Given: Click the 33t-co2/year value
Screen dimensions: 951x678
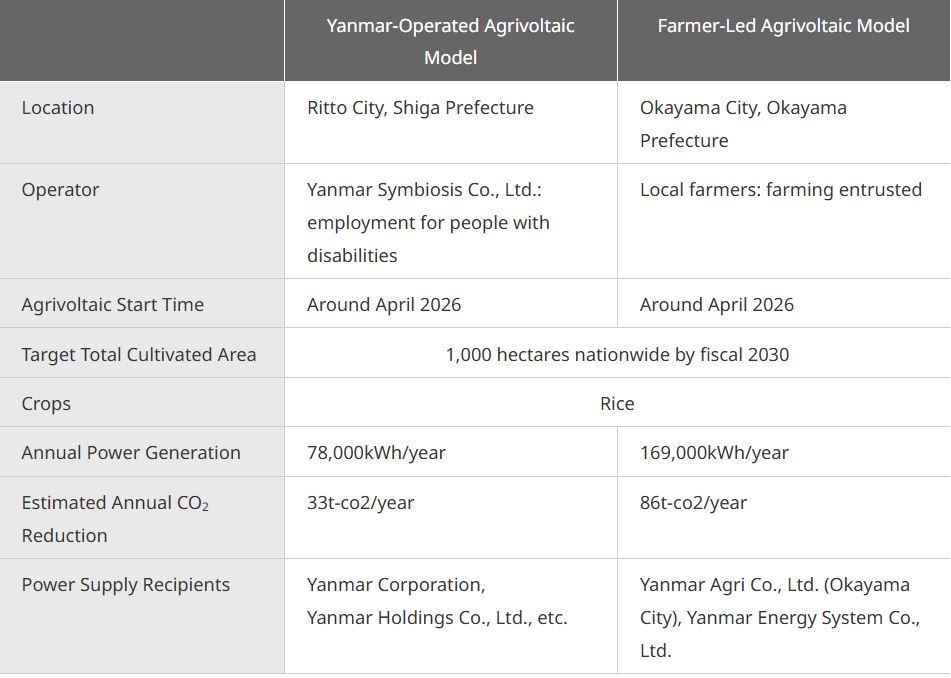Looking at the screenshot, I should coord(360,503).
